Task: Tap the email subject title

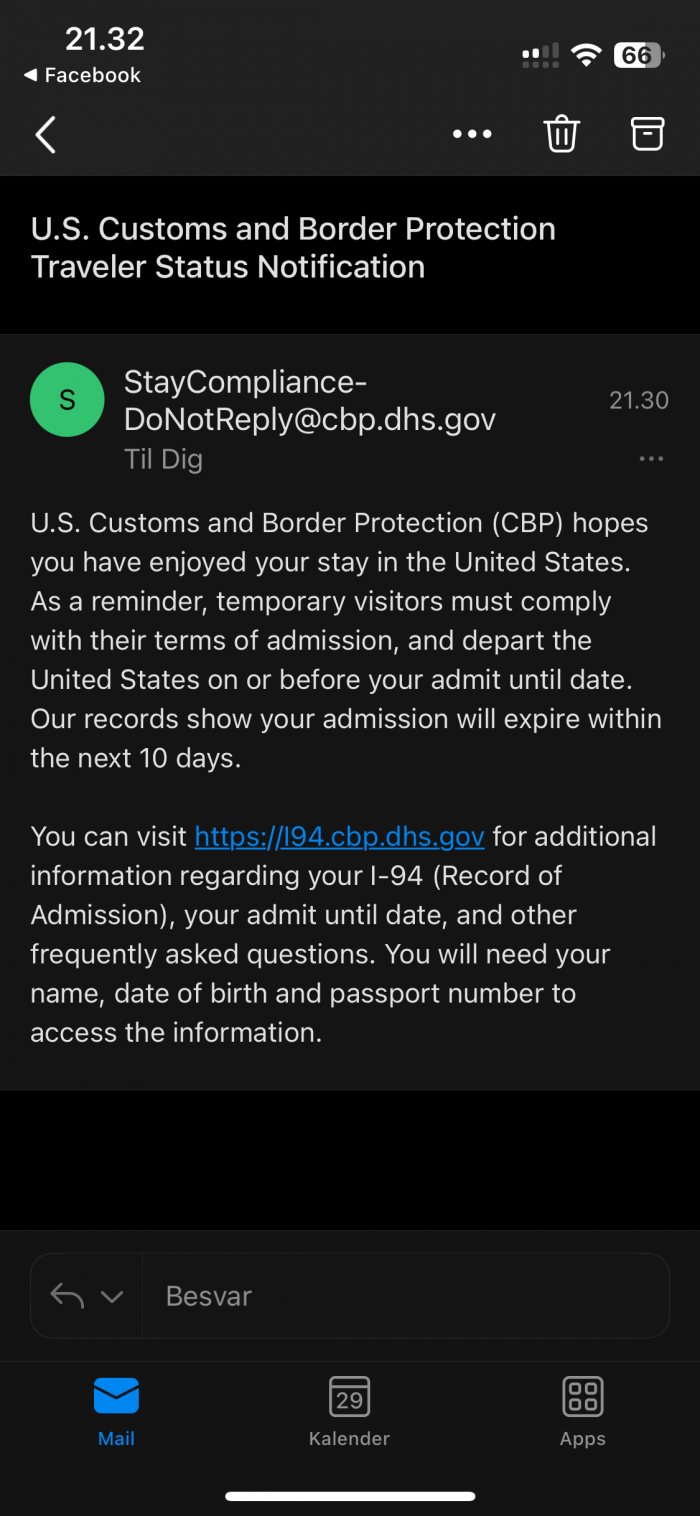Action: click(293, 248)
